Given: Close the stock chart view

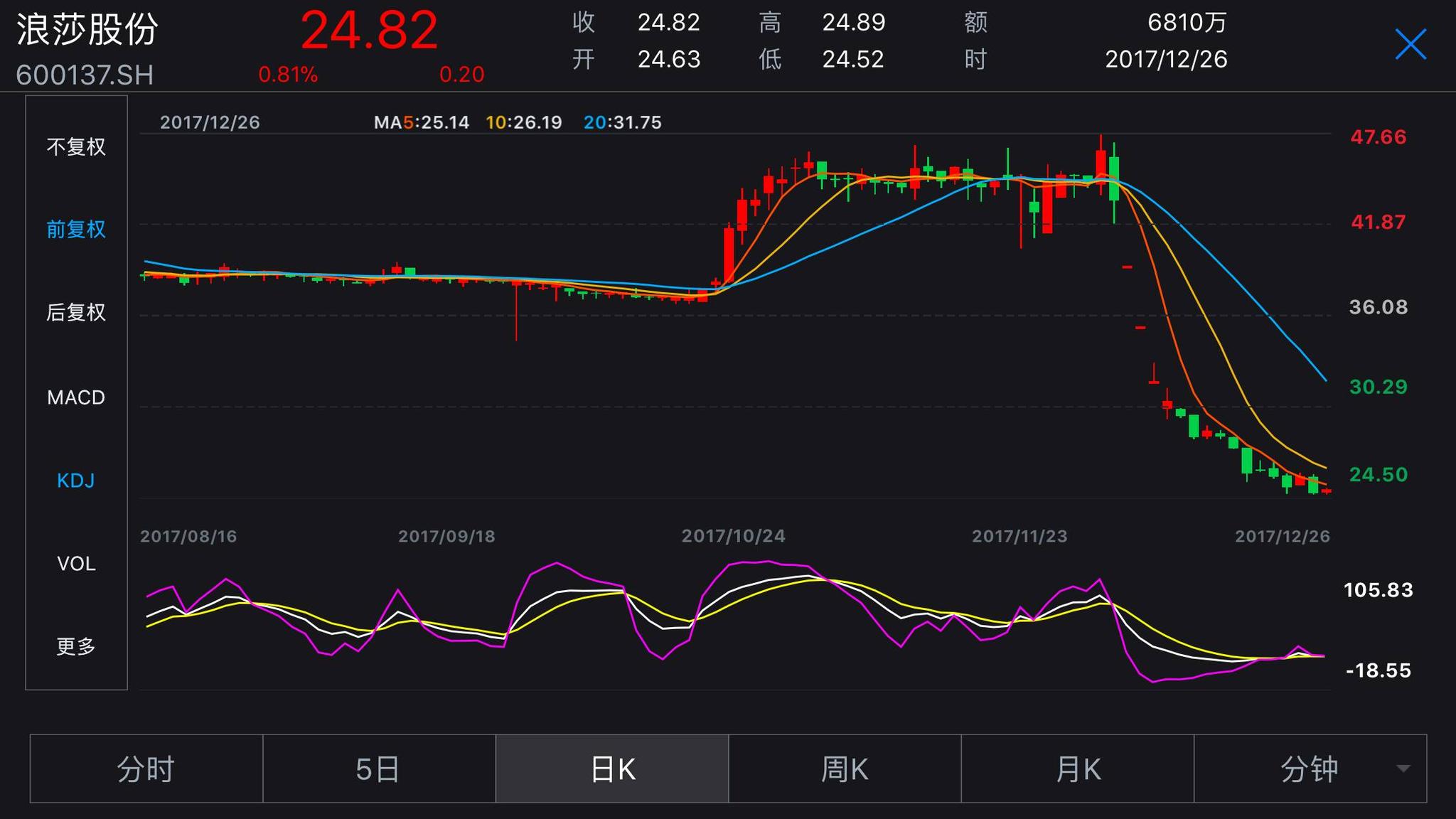Looking at the screenshot, I should 1412,44.
